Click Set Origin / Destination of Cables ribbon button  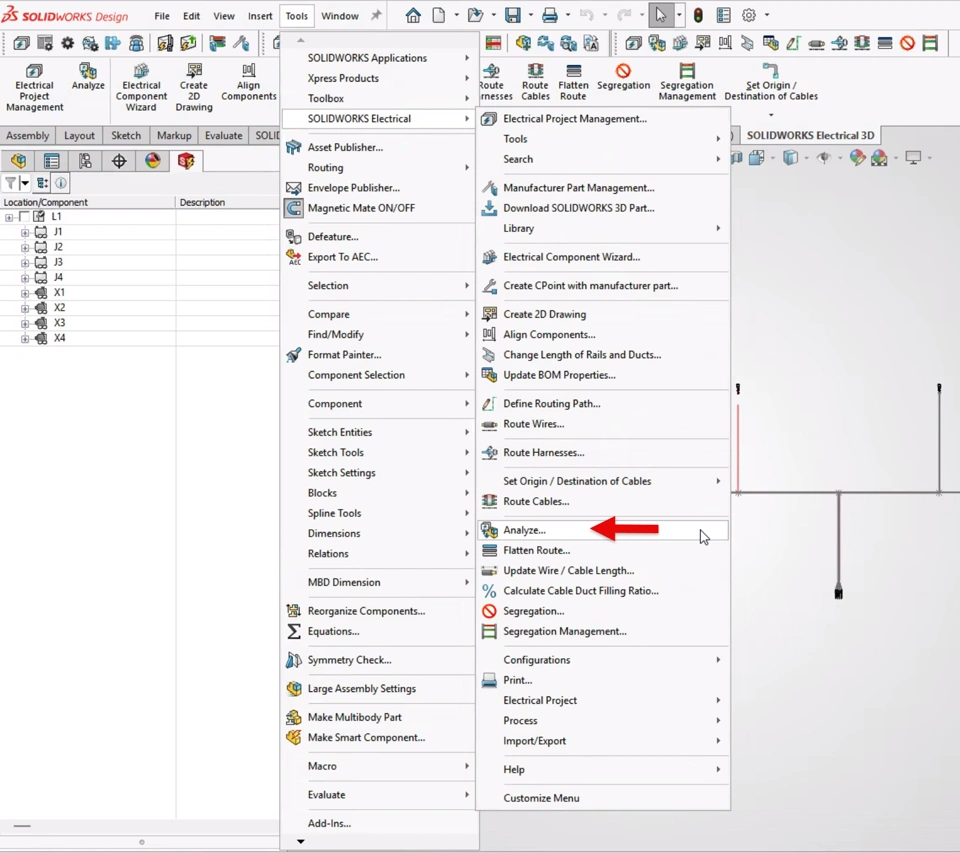771,82
